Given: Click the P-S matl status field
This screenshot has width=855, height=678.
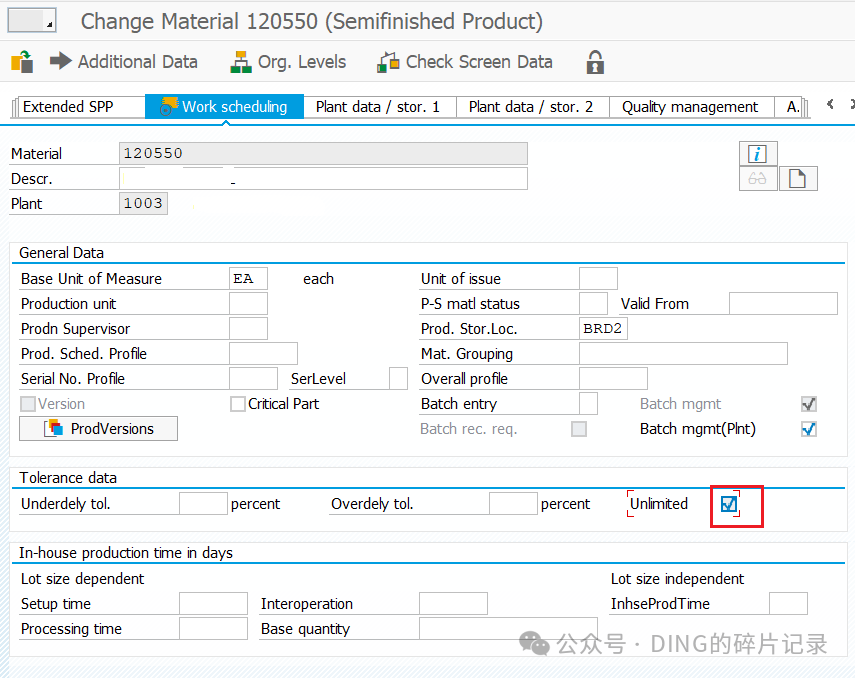Looking at the screenshot, I should click(x=593, y=304).
